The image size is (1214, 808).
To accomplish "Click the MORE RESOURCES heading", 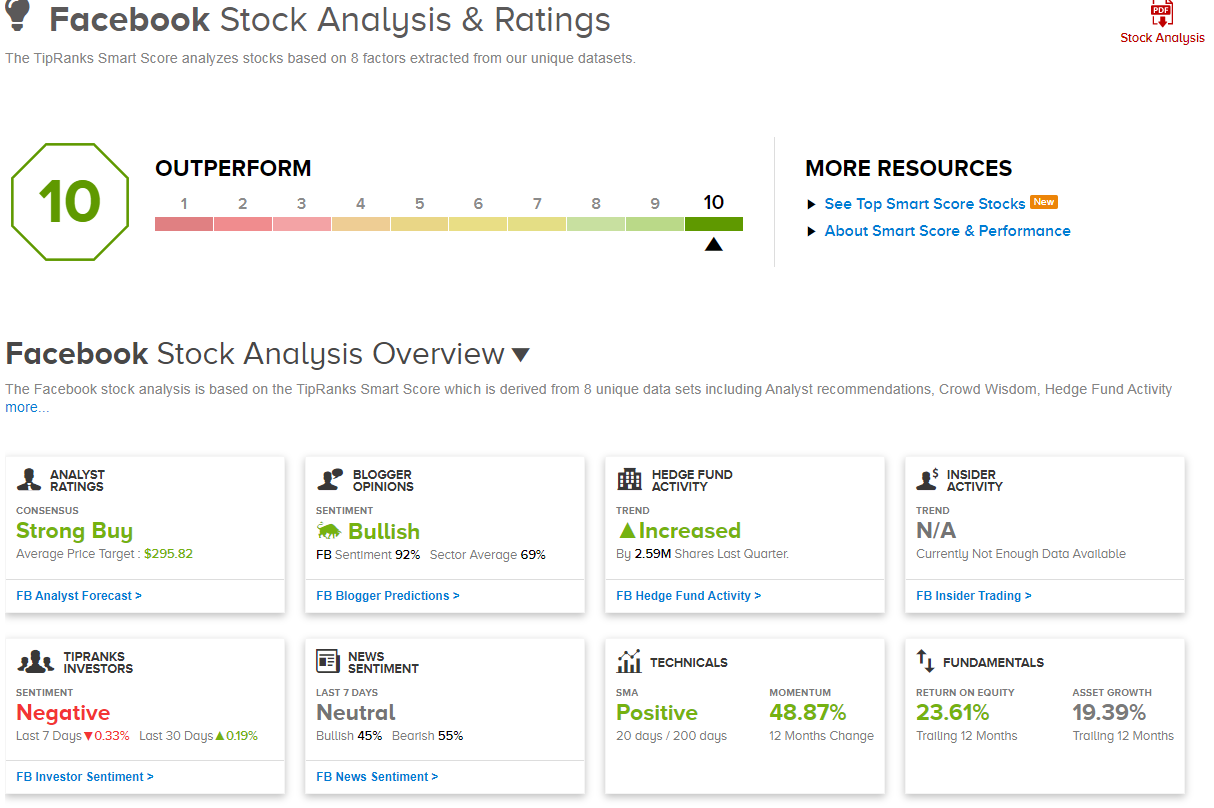I will 909,169.
